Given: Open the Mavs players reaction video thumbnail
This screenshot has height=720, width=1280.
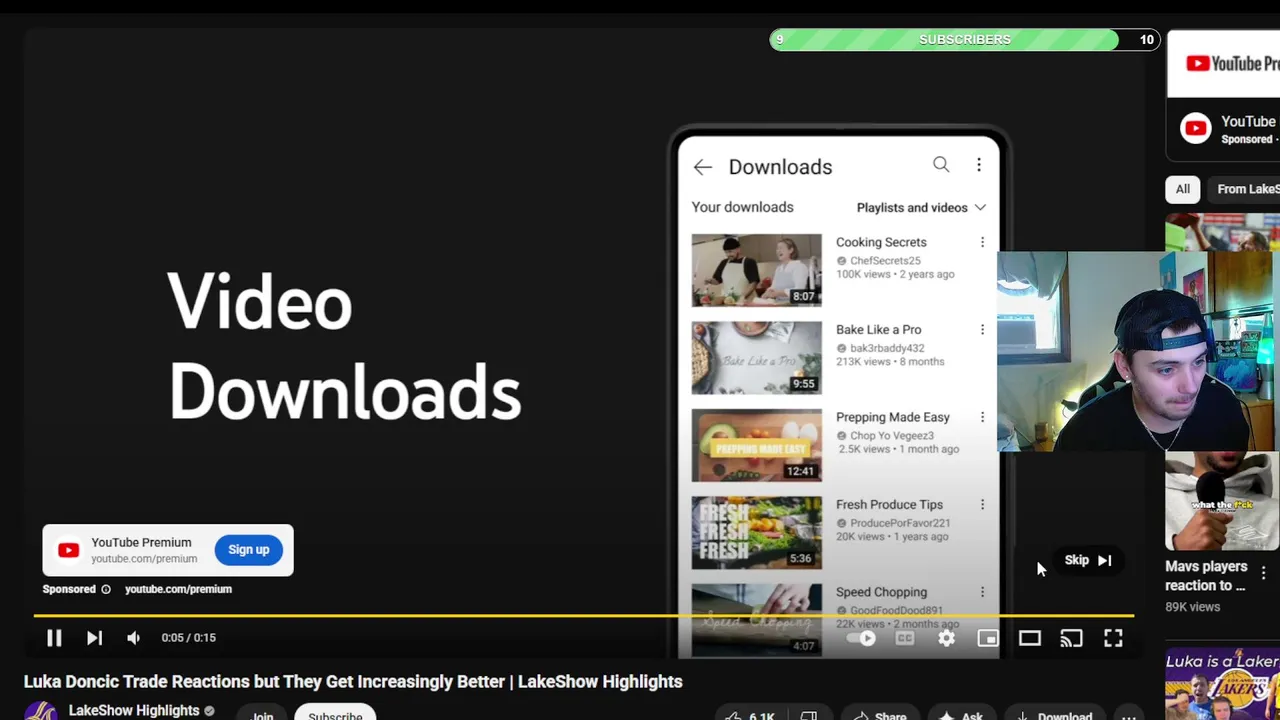Looking at the screenshot, I should point(1222,501).
